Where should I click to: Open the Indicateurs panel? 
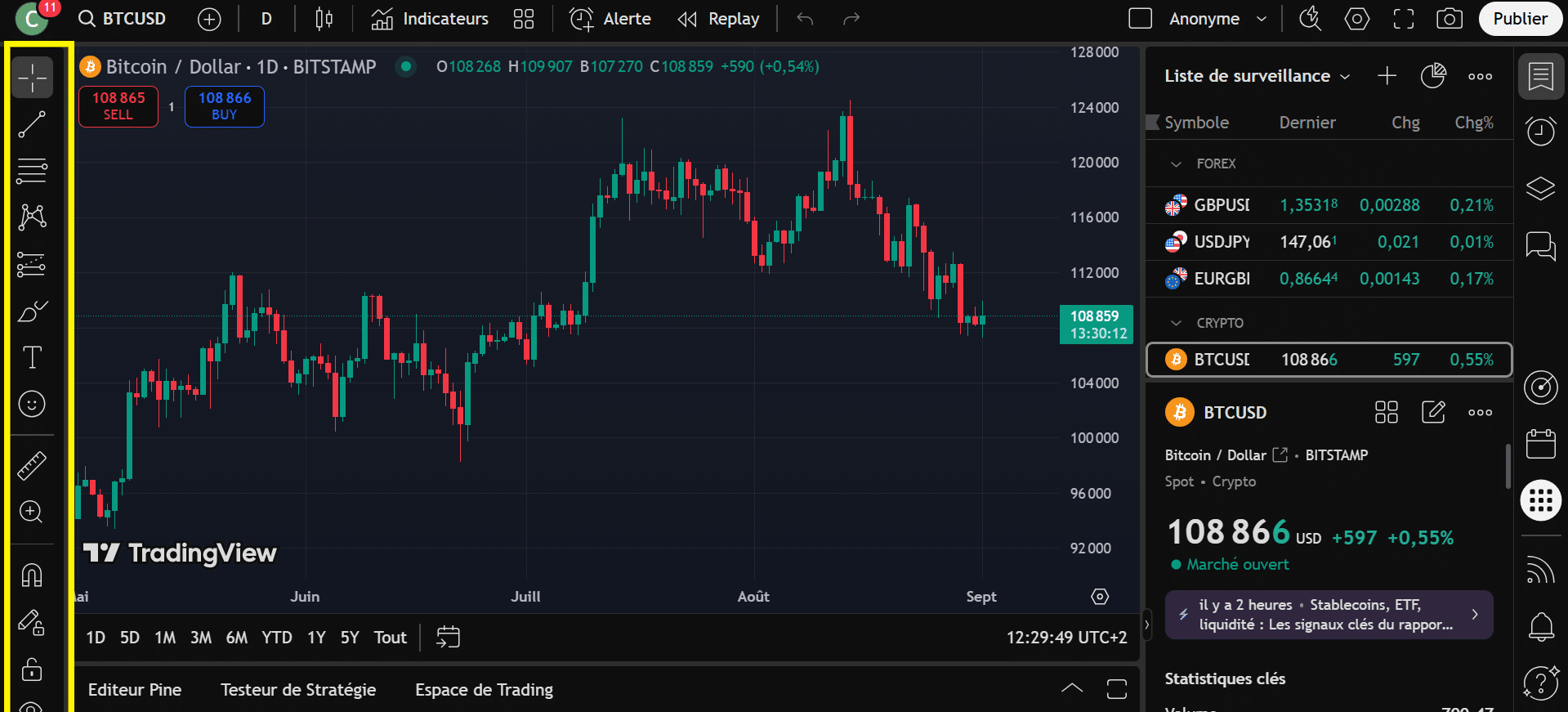(430, 19)
